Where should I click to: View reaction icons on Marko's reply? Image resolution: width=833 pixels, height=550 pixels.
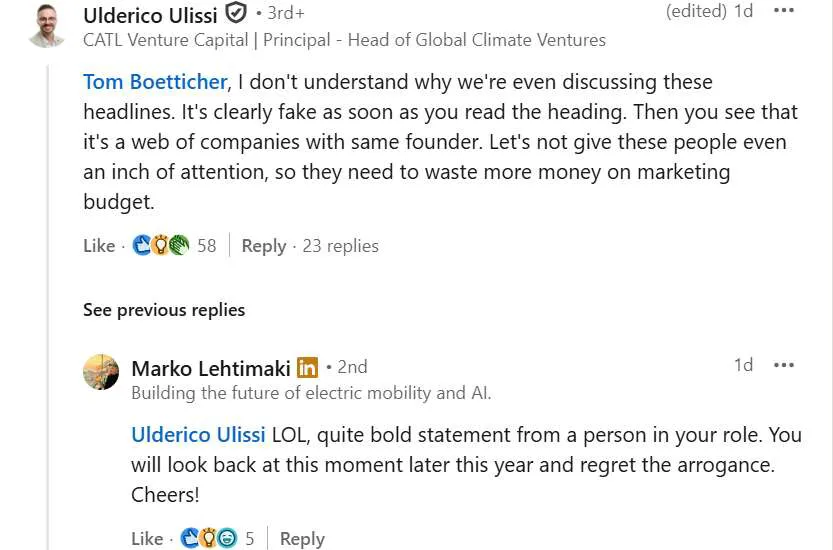point(209,539)
